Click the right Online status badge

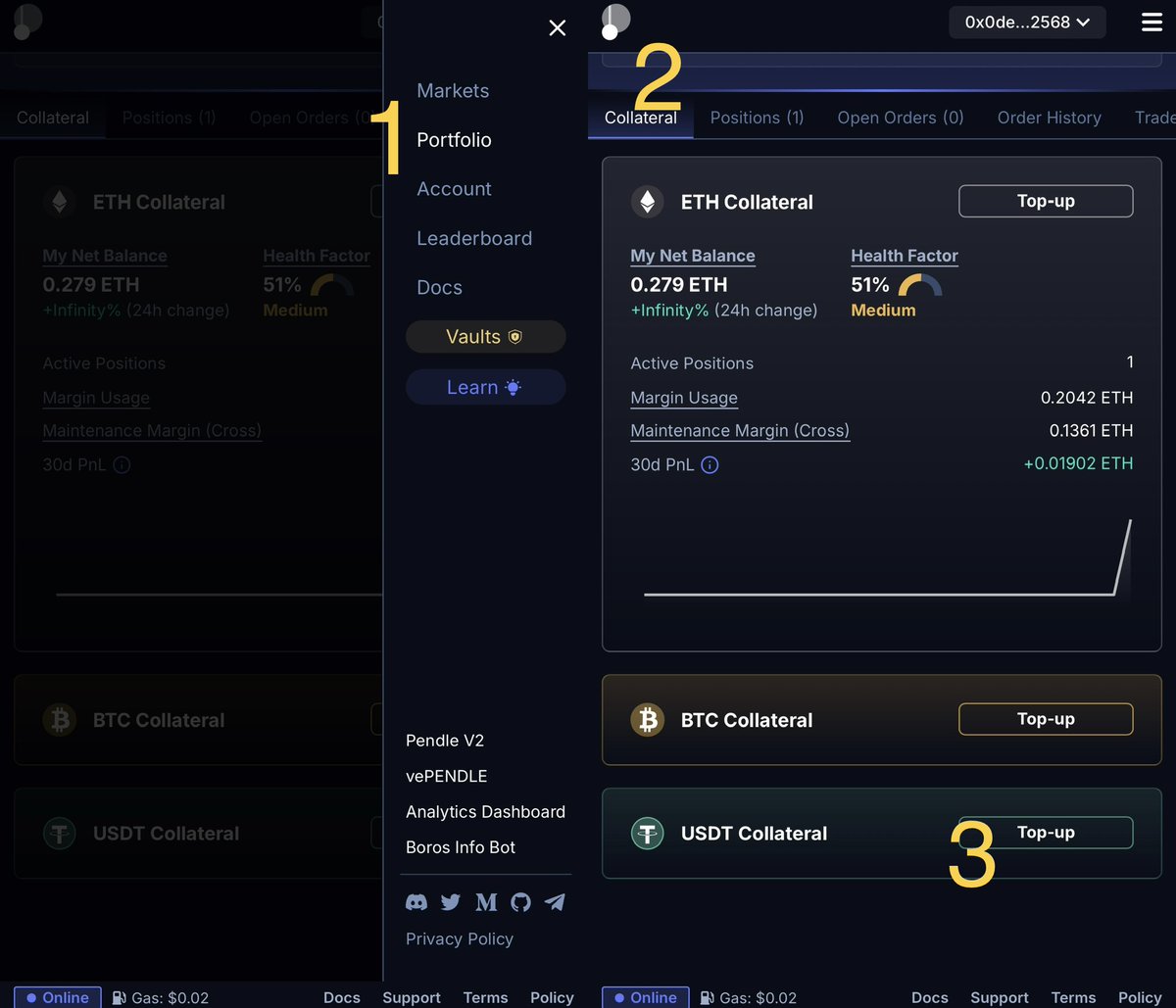pyautogui.click(x=645, y=997)
